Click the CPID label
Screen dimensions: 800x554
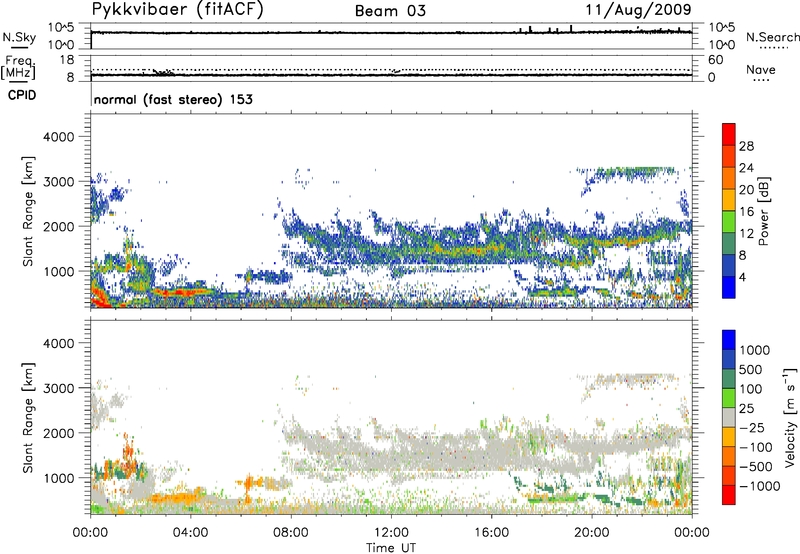(22, 95)
